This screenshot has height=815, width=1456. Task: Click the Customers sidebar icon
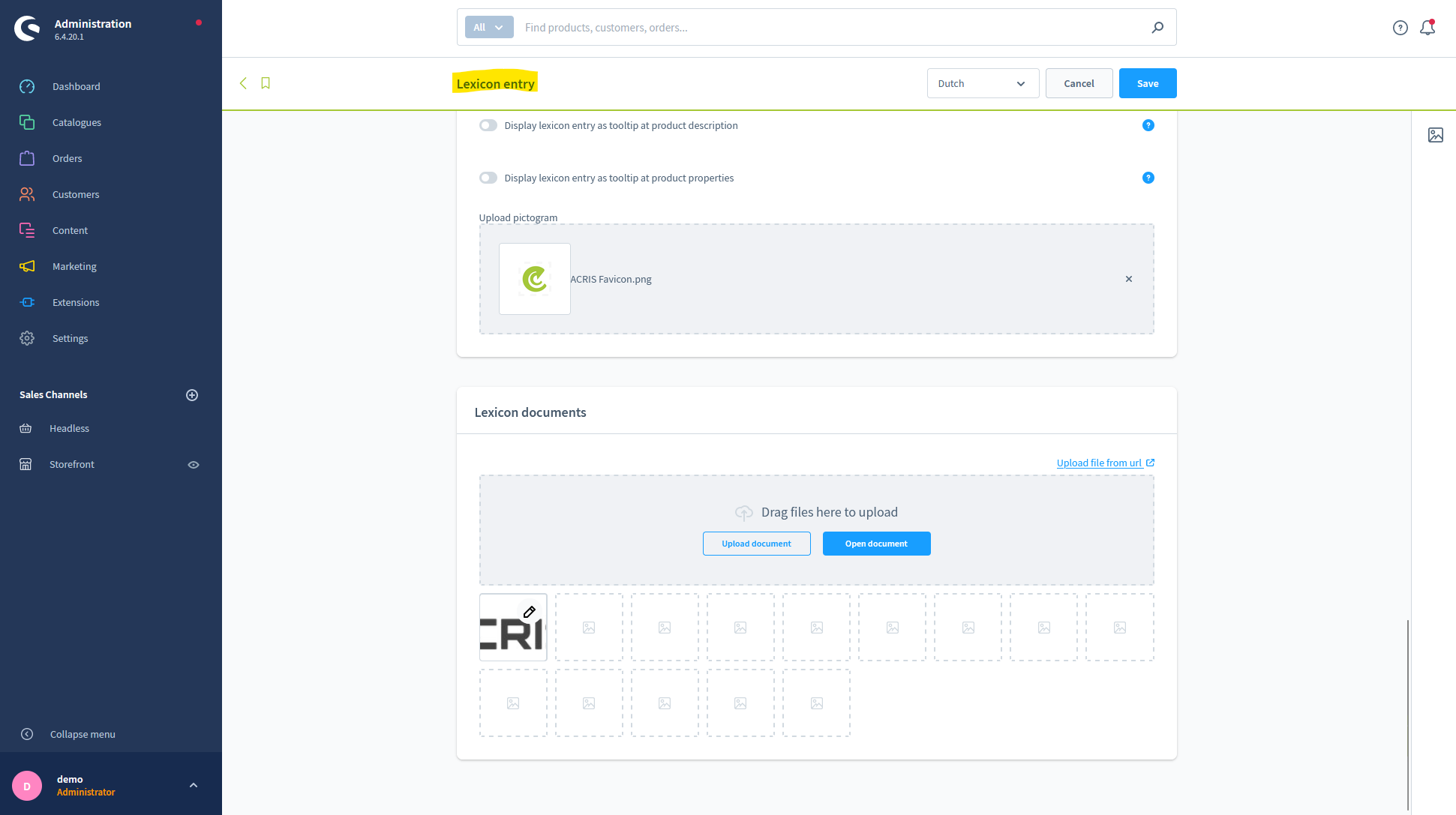(x=27, y=194)
